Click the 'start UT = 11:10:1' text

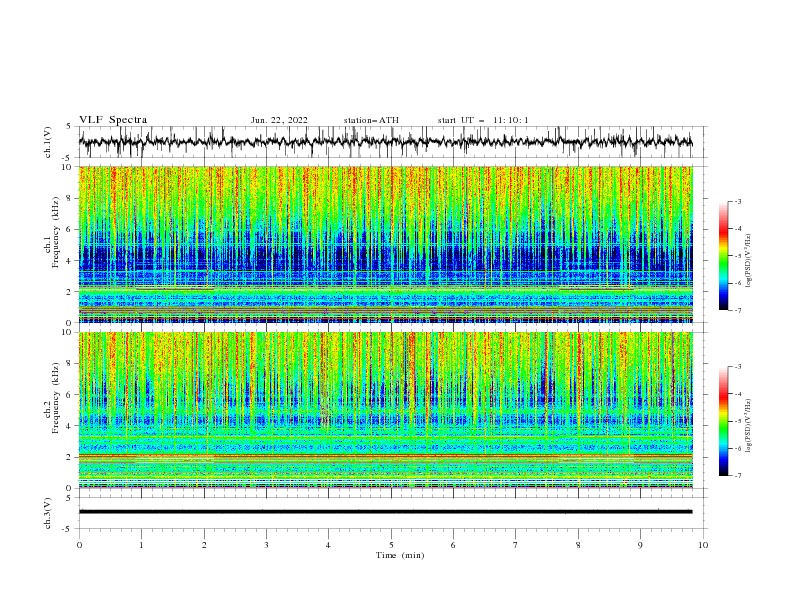point(483,120)
